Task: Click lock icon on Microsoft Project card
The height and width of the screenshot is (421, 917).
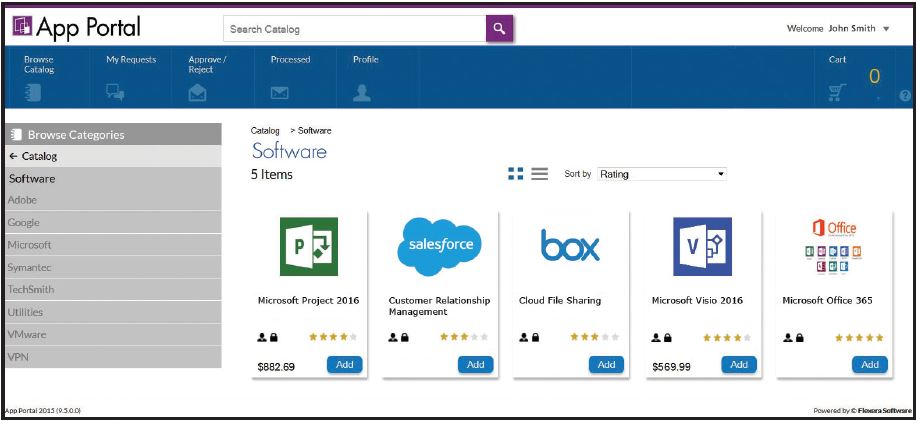Action: (x=273, y=337)
